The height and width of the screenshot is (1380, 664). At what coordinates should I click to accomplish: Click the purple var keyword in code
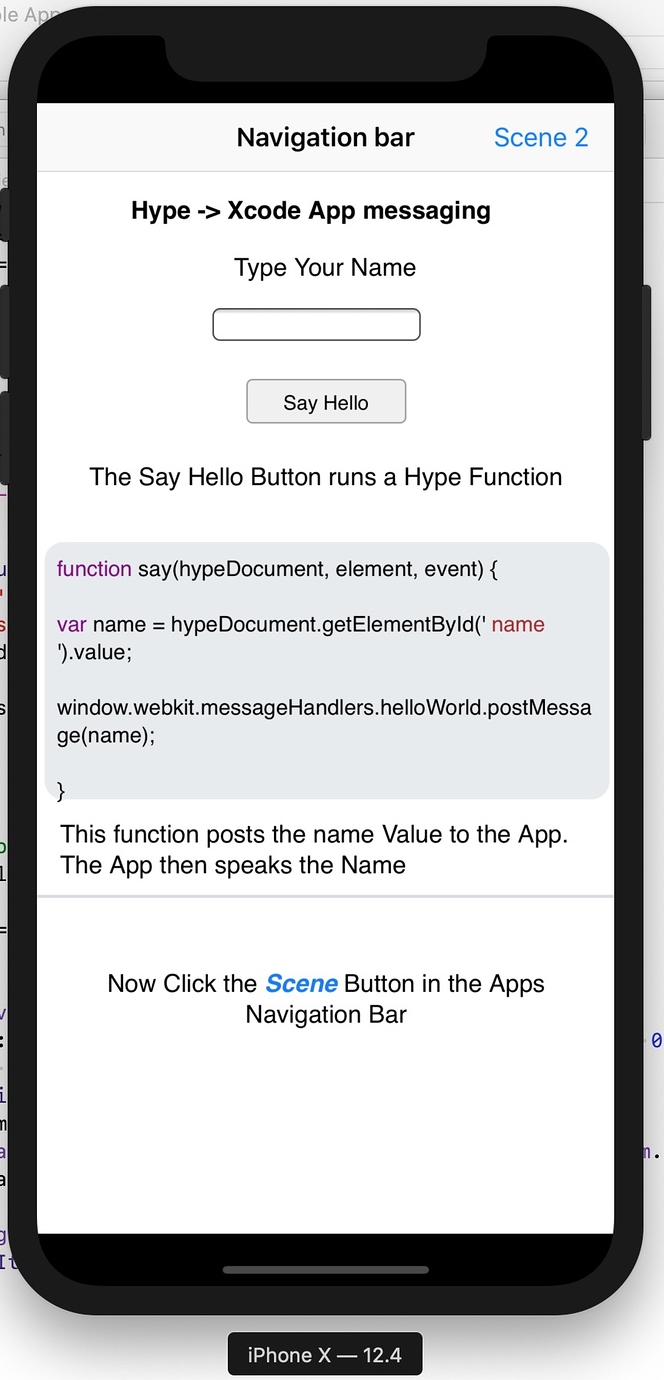(71, 625)
